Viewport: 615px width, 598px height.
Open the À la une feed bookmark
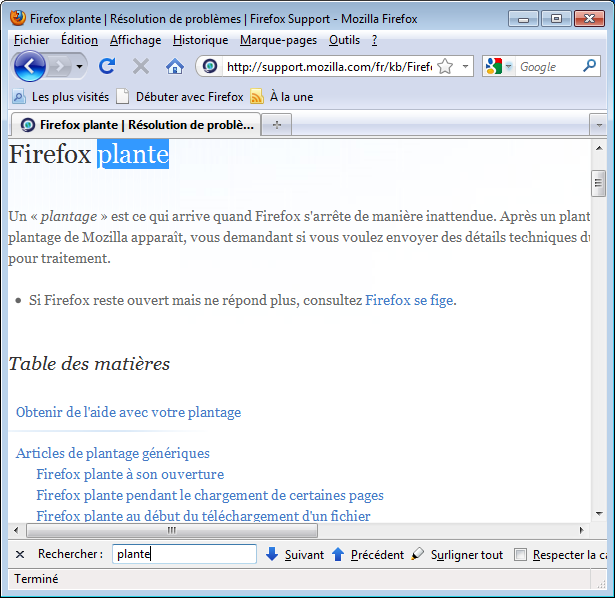[282, 97]
